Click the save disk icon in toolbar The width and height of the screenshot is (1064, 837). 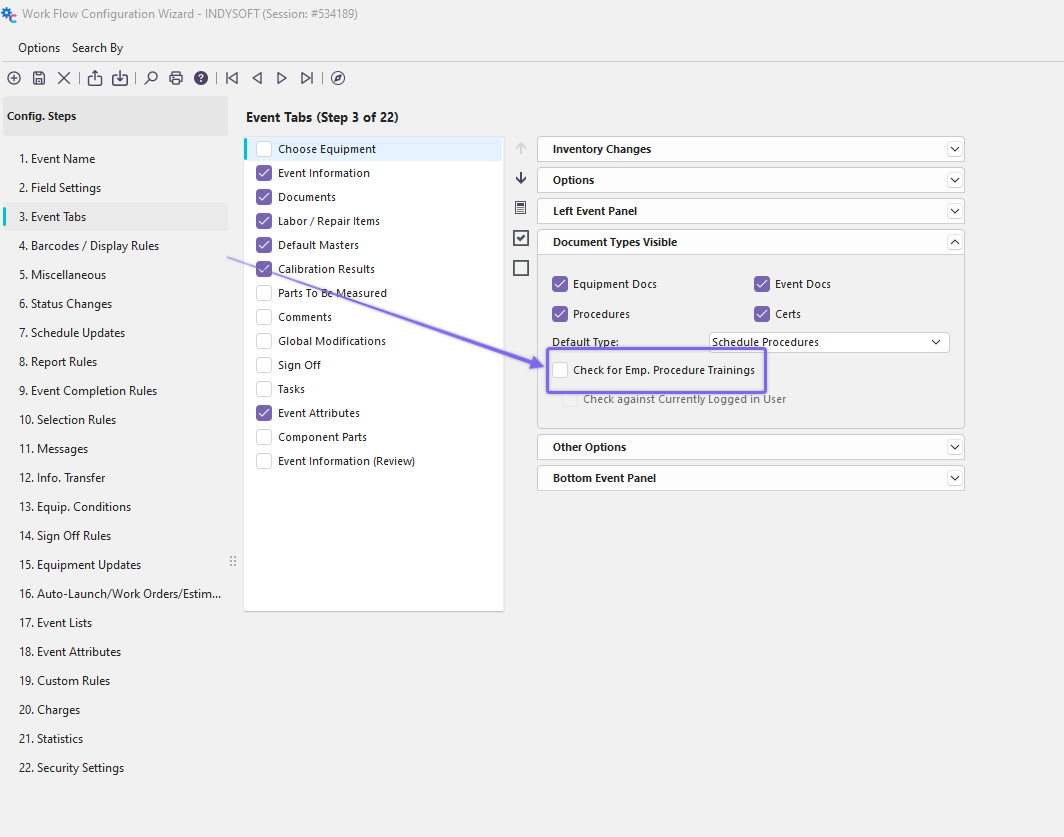pos(39,78)
